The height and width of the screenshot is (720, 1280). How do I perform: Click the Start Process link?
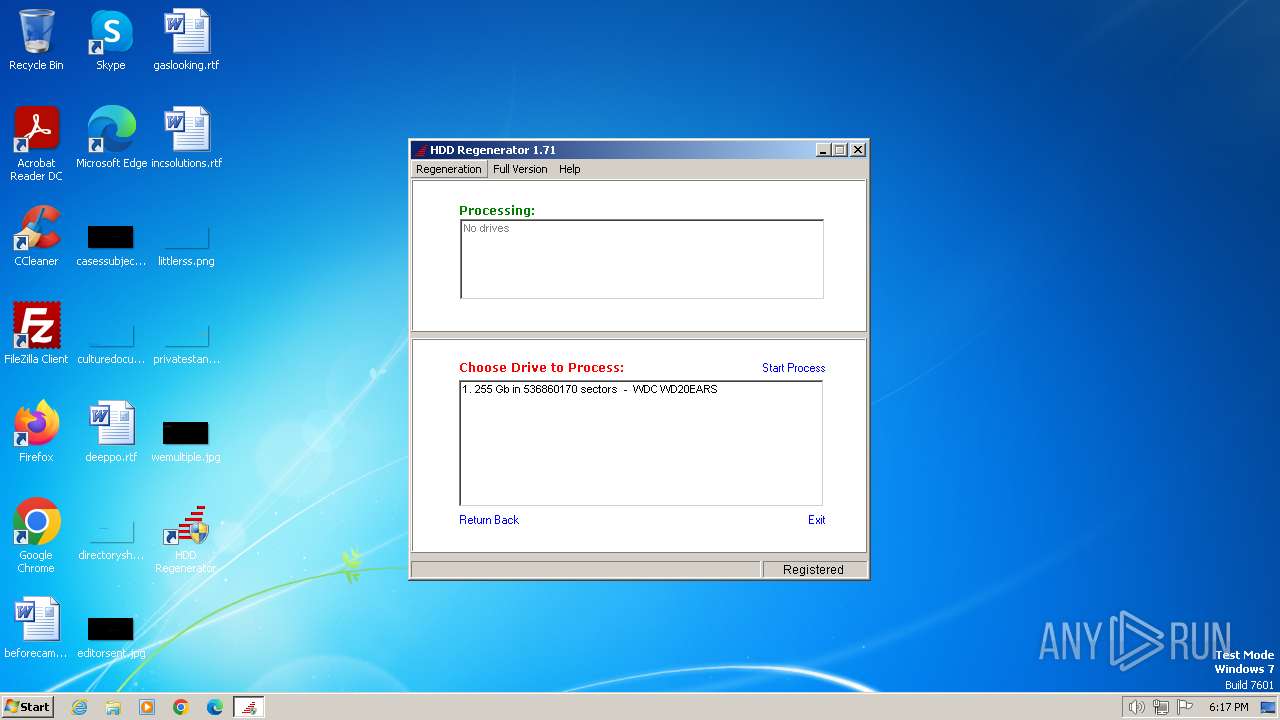pos(793,368)
